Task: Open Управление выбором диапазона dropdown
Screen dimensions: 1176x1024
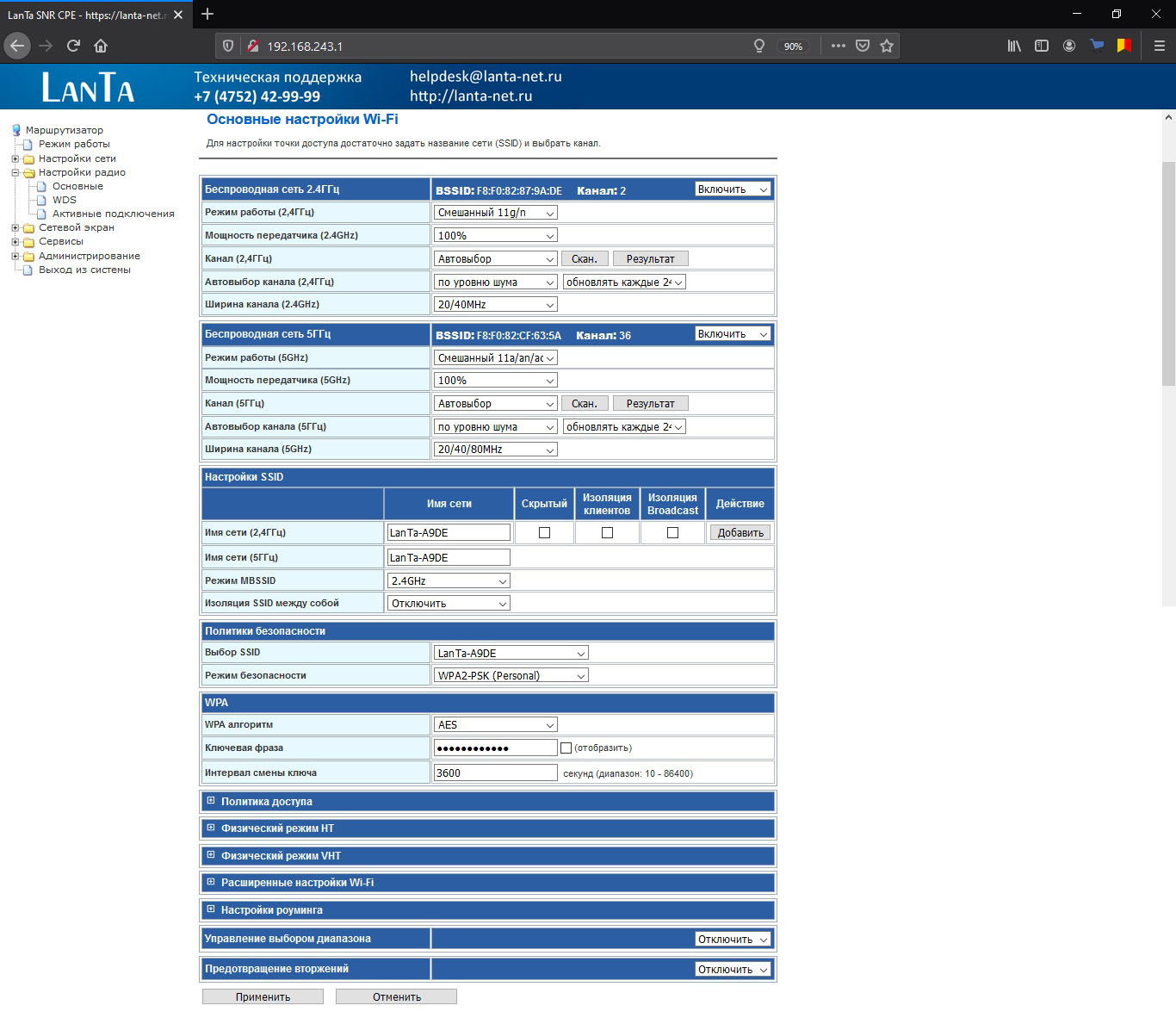Action: pyautogui.click(x=733, y=940)
